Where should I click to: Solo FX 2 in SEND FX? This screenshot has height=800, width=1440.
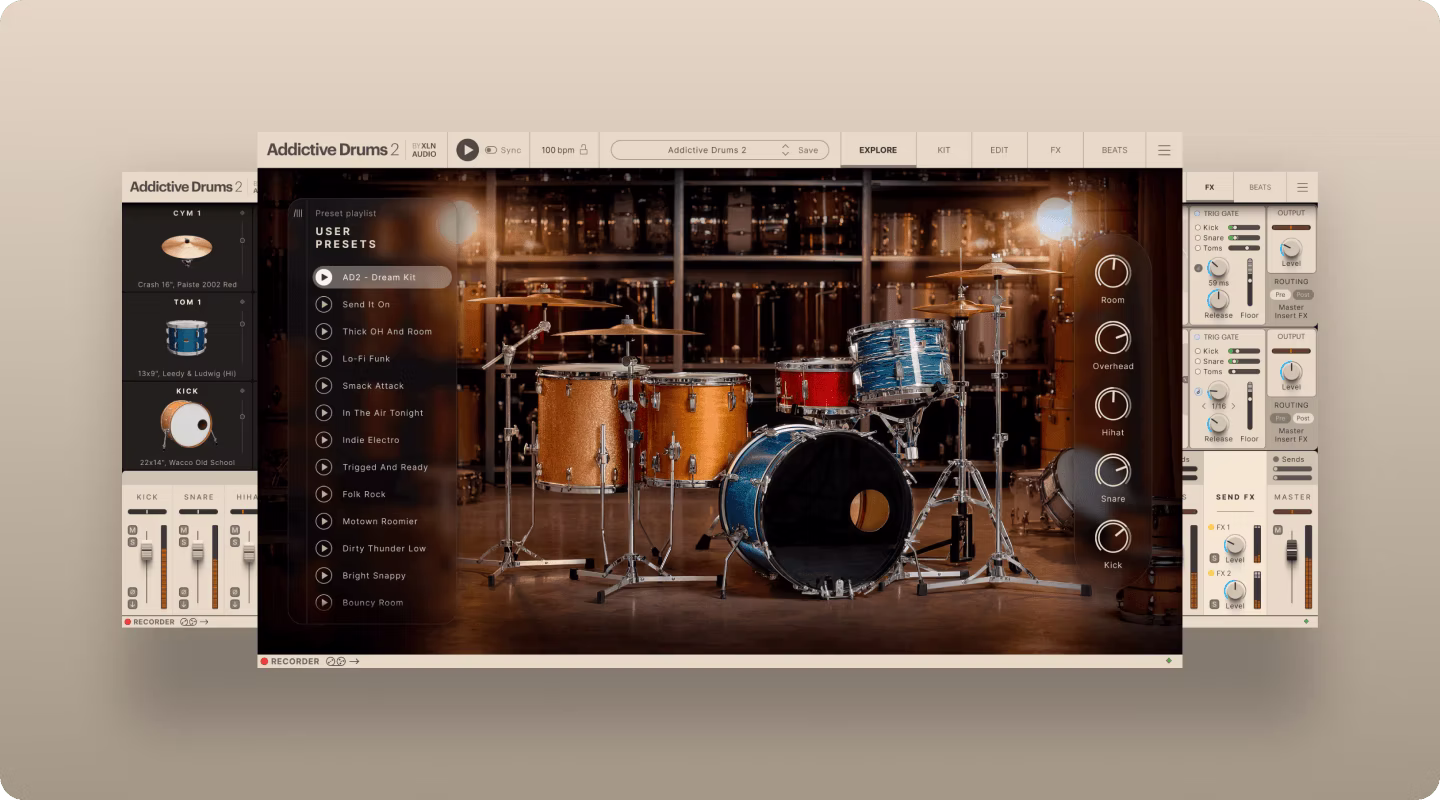1214,604
